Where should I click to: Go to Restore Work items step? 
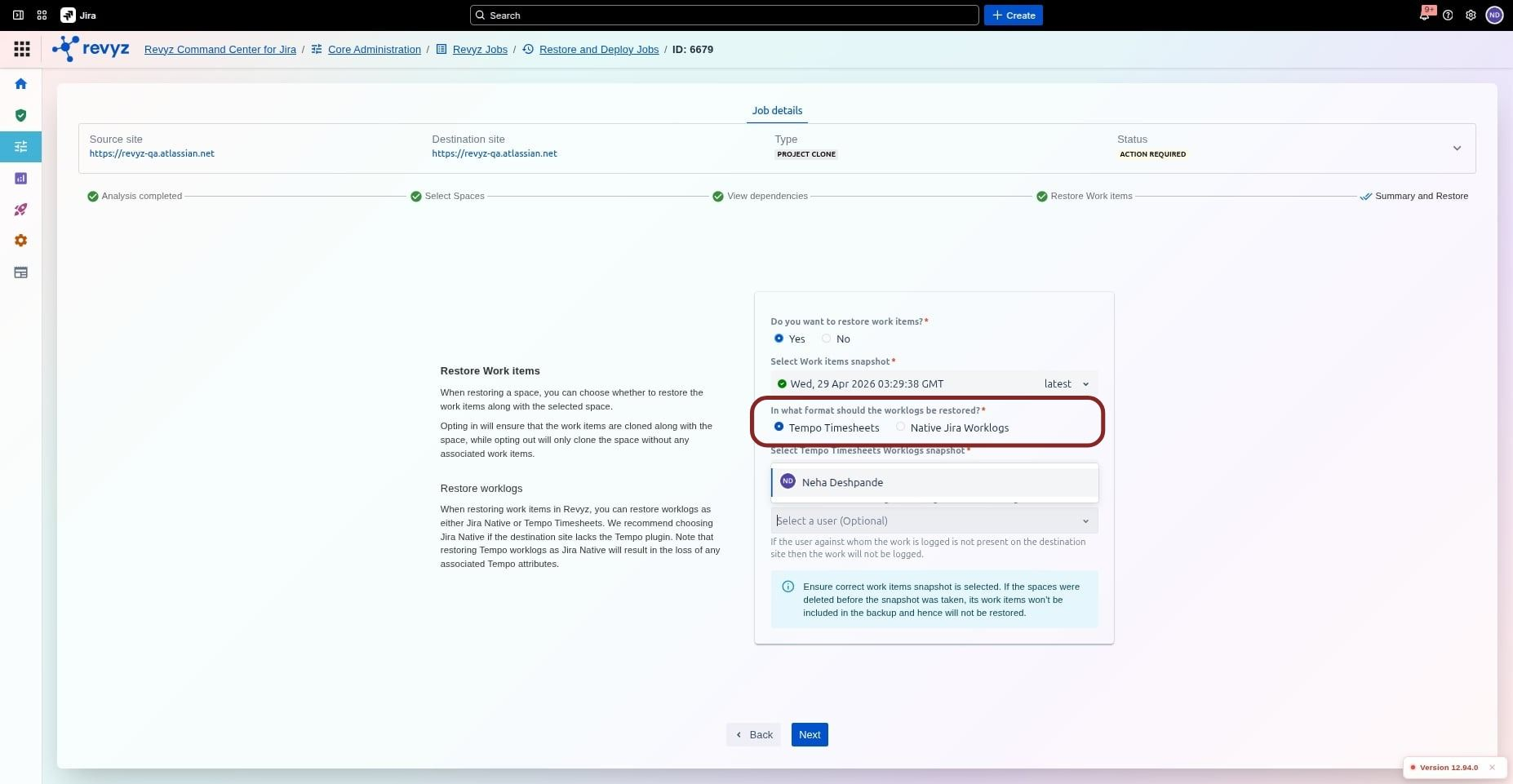(1085, 196)
